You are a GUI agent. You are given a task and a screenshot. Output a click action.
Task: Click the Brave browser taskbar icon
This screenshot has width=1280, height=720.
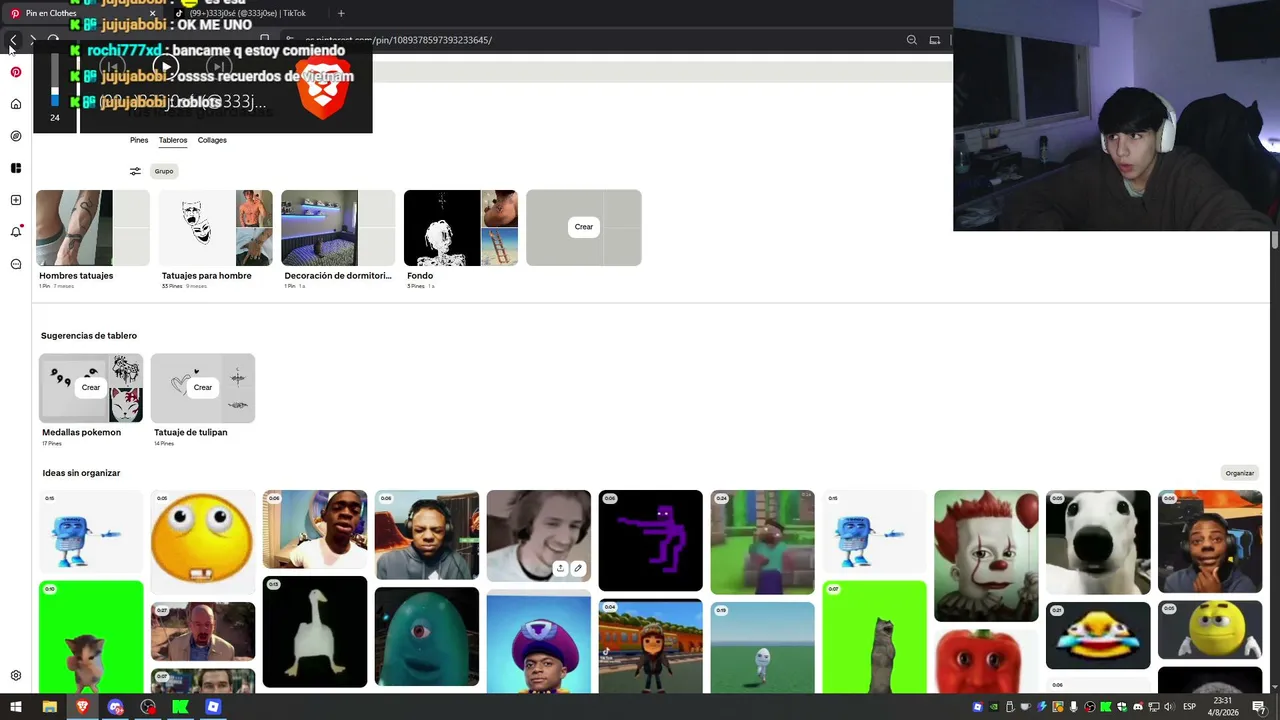82,707
